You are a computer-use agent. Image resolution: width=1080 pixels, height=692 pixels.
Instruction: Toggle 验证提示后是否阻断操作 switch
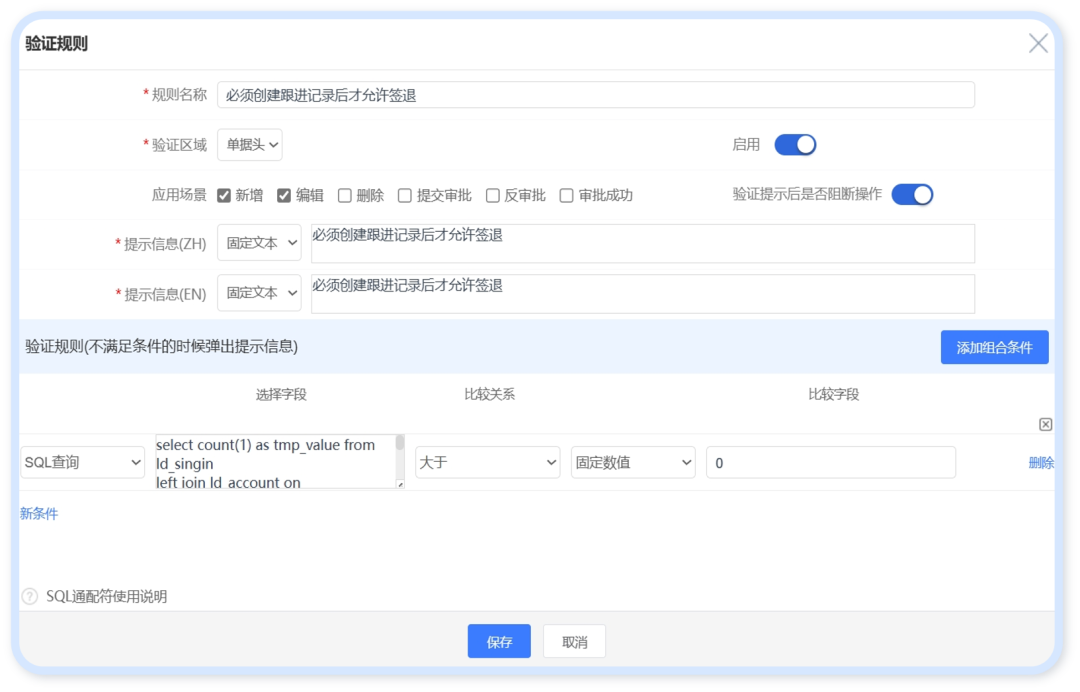[x=912, y=194]
